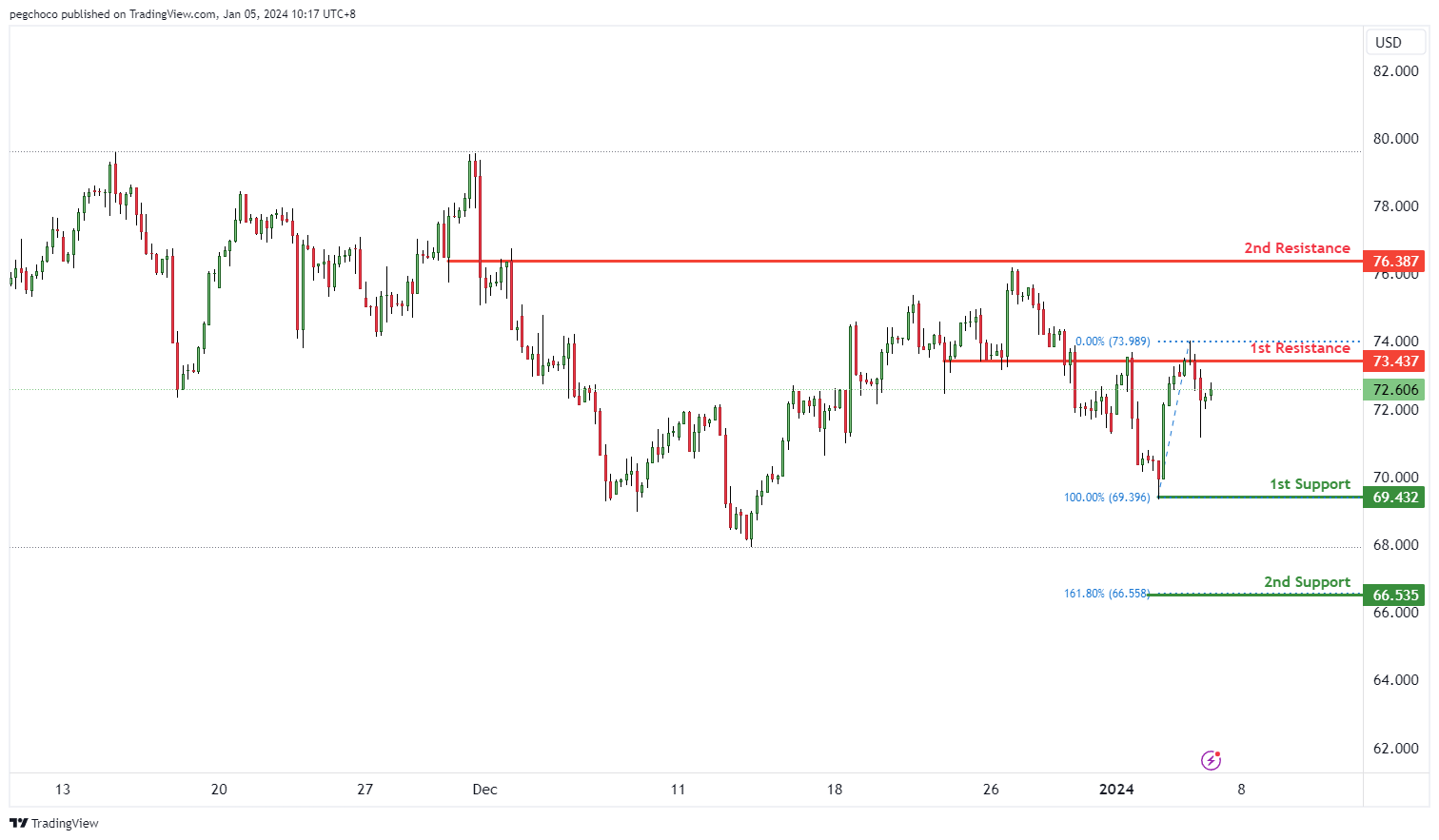Click the pegchoco published on TradingView.com header
This screenshot has height=840, width=1439.
click(x=183, y=14)
